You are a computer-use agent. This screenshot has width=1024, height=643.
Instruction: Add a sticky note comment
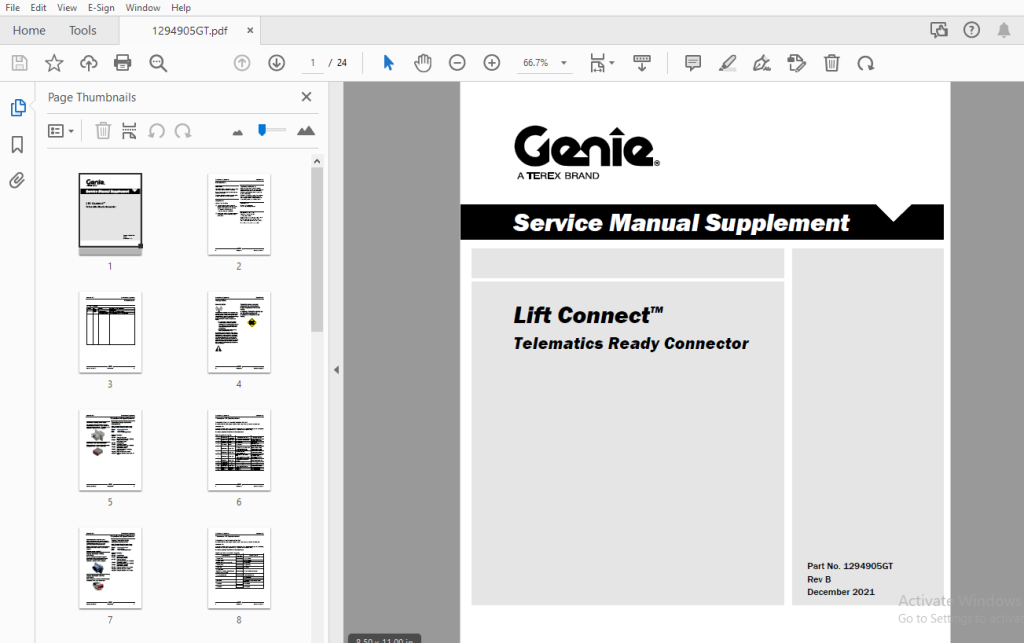pos(692,62)
